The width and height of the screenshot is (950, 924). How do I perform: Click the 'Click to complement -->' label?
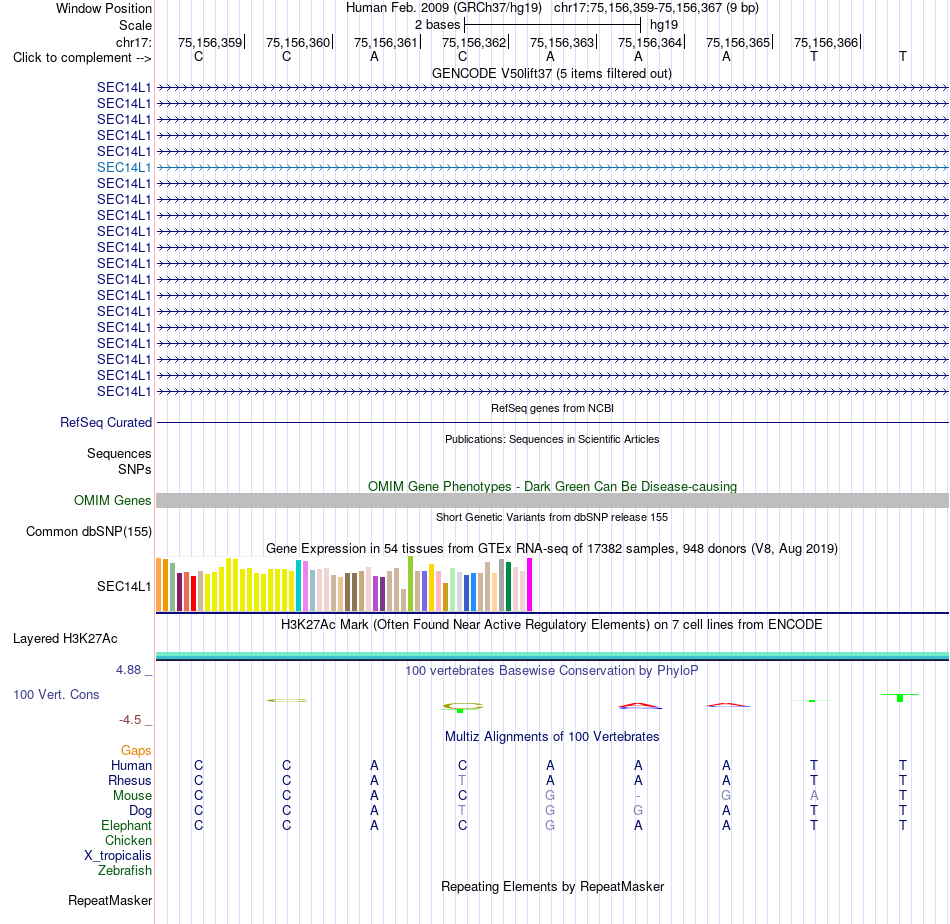(82, 58)
